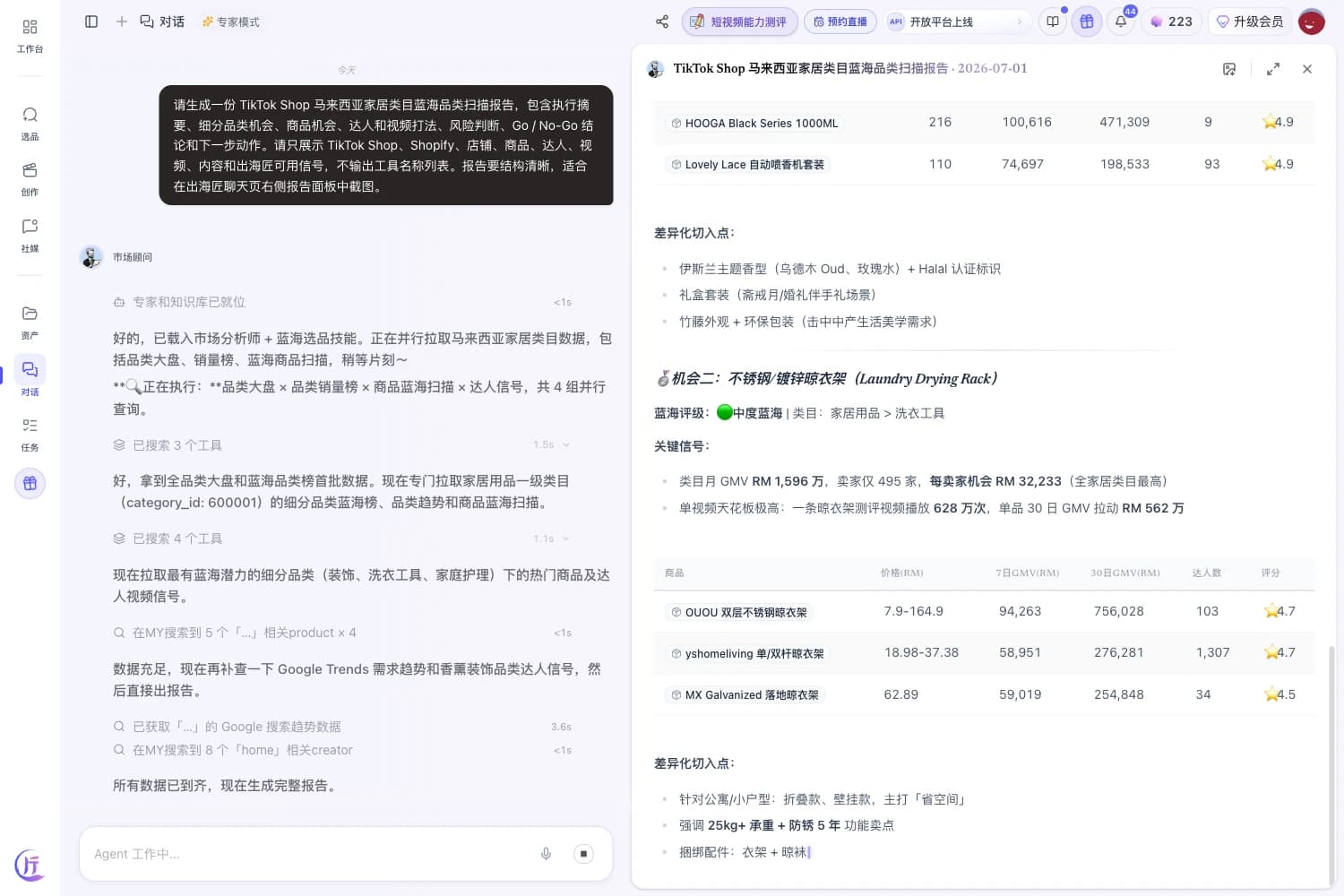1344x896 pixels.
Task: Click the 471,309 GMV cell
Action: [1124, 122]
